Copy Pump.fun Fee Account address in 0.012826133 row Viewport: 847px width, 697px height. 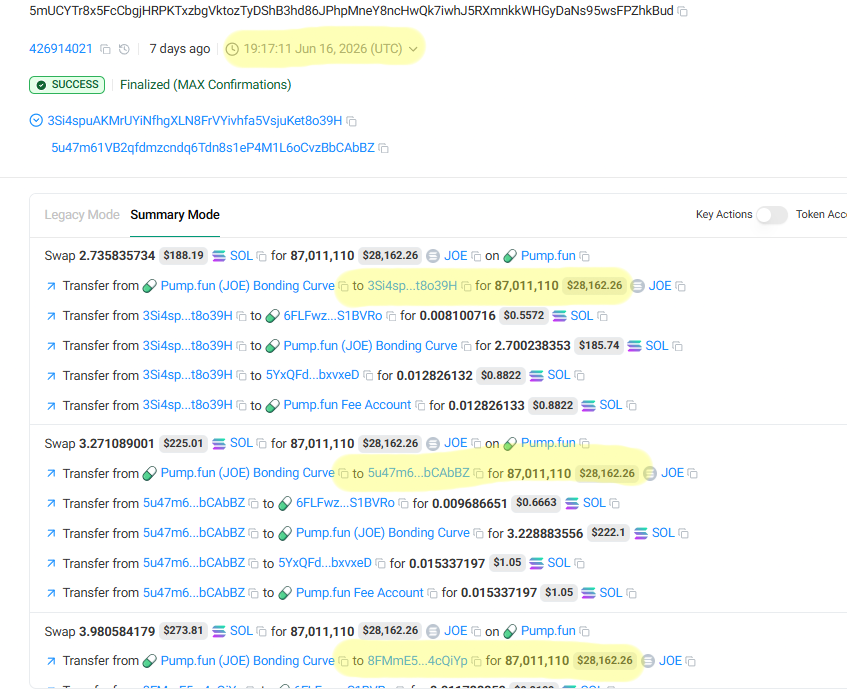click(420, 405)
